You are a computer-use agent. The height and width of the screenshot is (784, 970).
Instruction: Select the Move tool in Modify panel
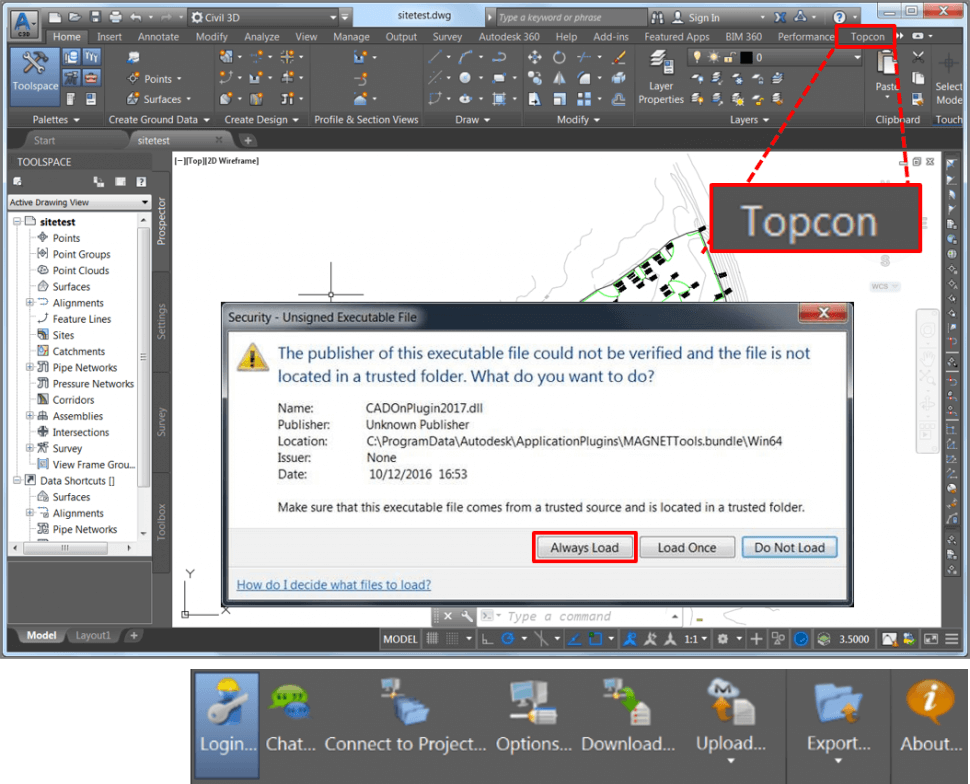point(534,58)
